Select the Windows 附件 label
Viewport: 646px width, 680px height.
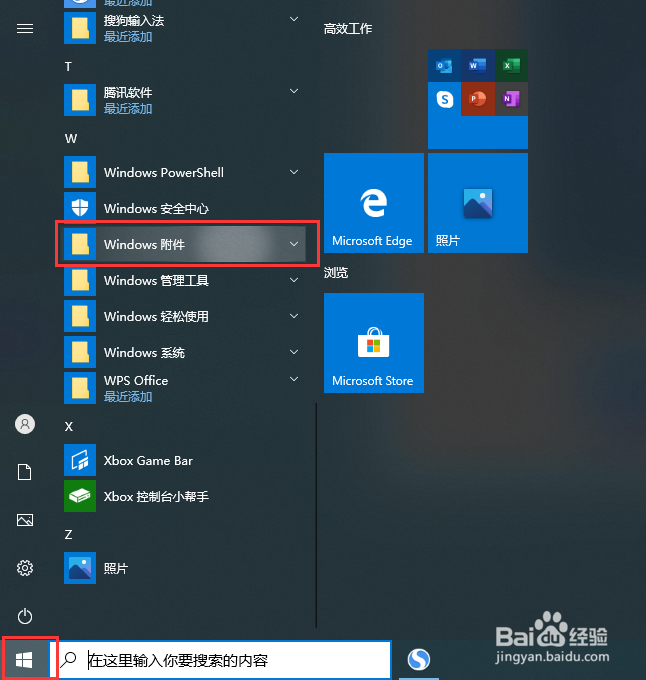point(144,245)
